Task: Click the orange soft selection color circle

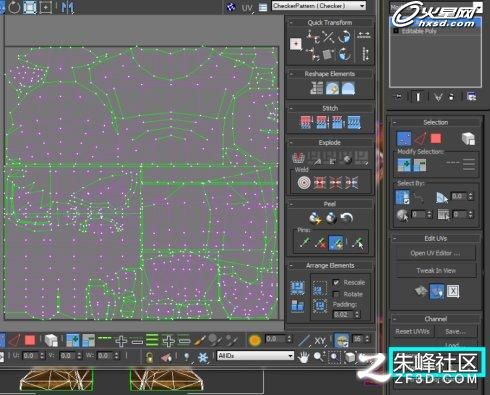Action: point(255,340)
